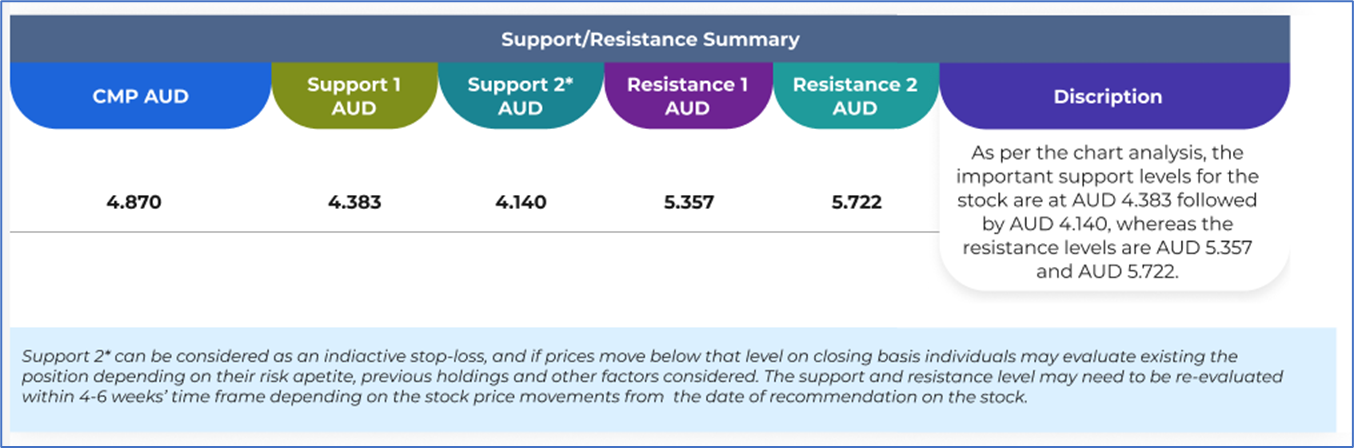Select the Support 2* AUD header
Viewport: 1354px width, 448px height.
point(520,96)
